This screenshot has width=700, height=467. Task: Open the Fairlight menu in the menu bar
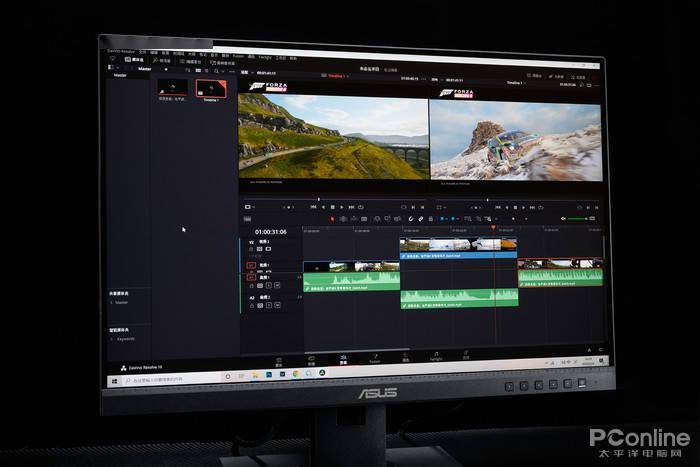pyautogui.click(x=265, y=57)
